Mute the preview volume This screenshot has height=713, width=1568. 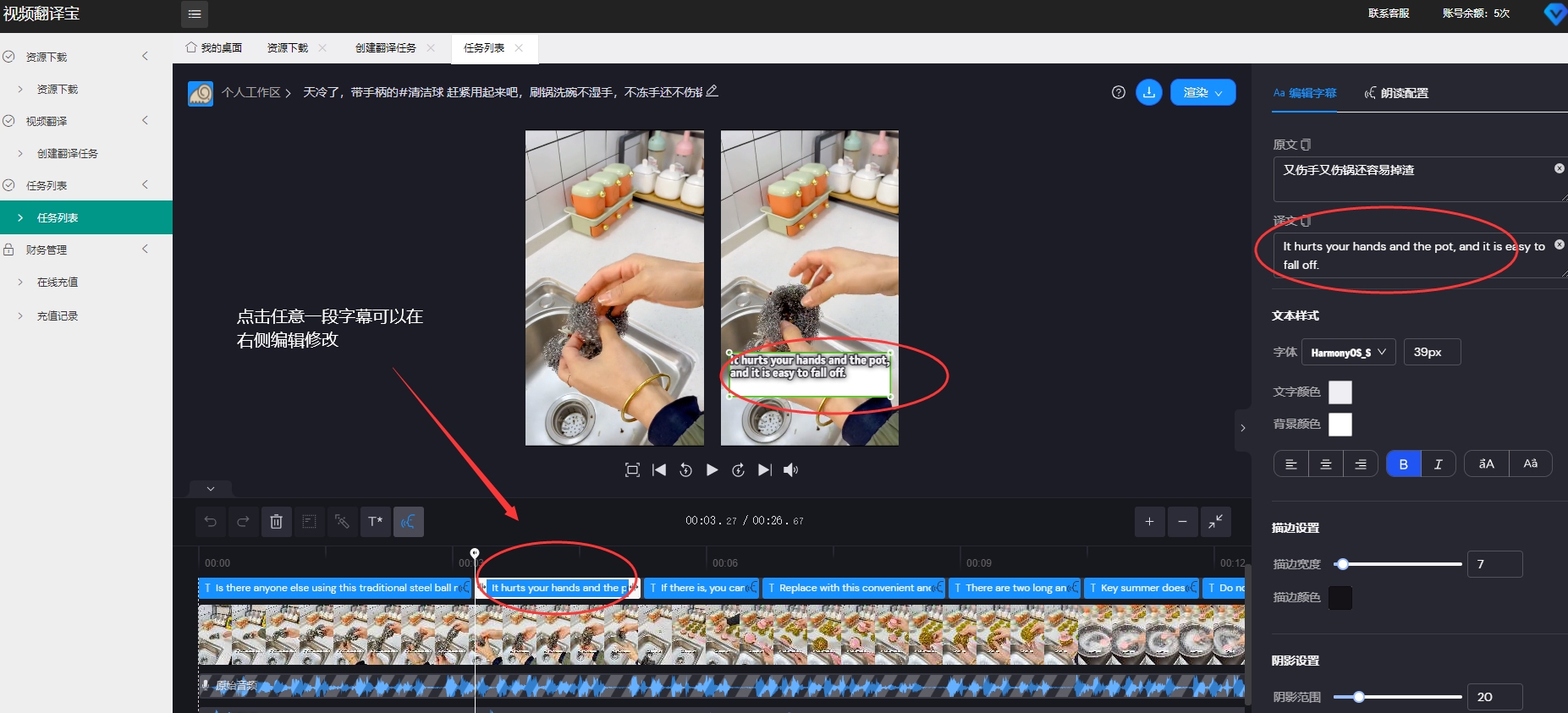point(790,470)
